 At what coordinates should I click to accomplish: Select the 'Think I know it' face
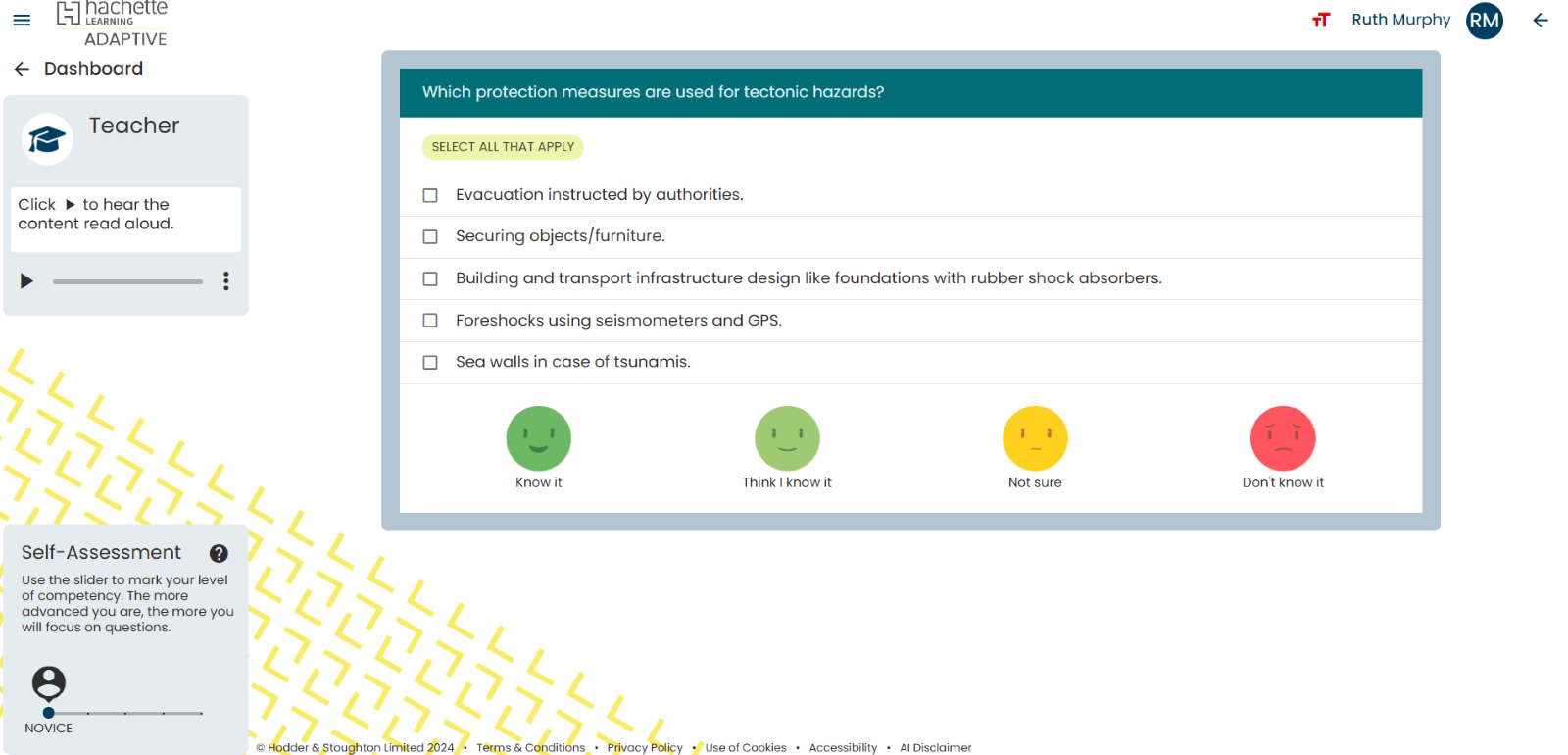(x=787, y=438)
